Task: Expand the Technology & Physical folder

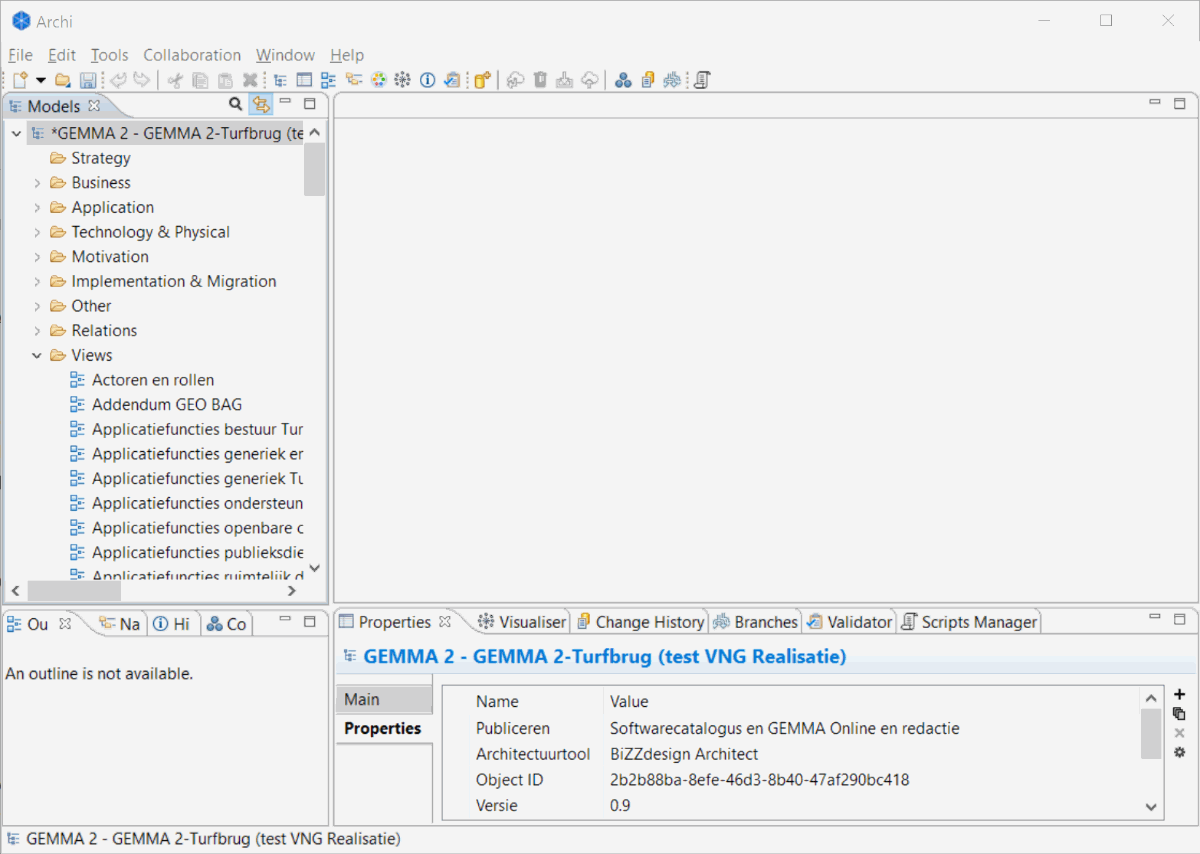Action: click(x=37, y=232)
